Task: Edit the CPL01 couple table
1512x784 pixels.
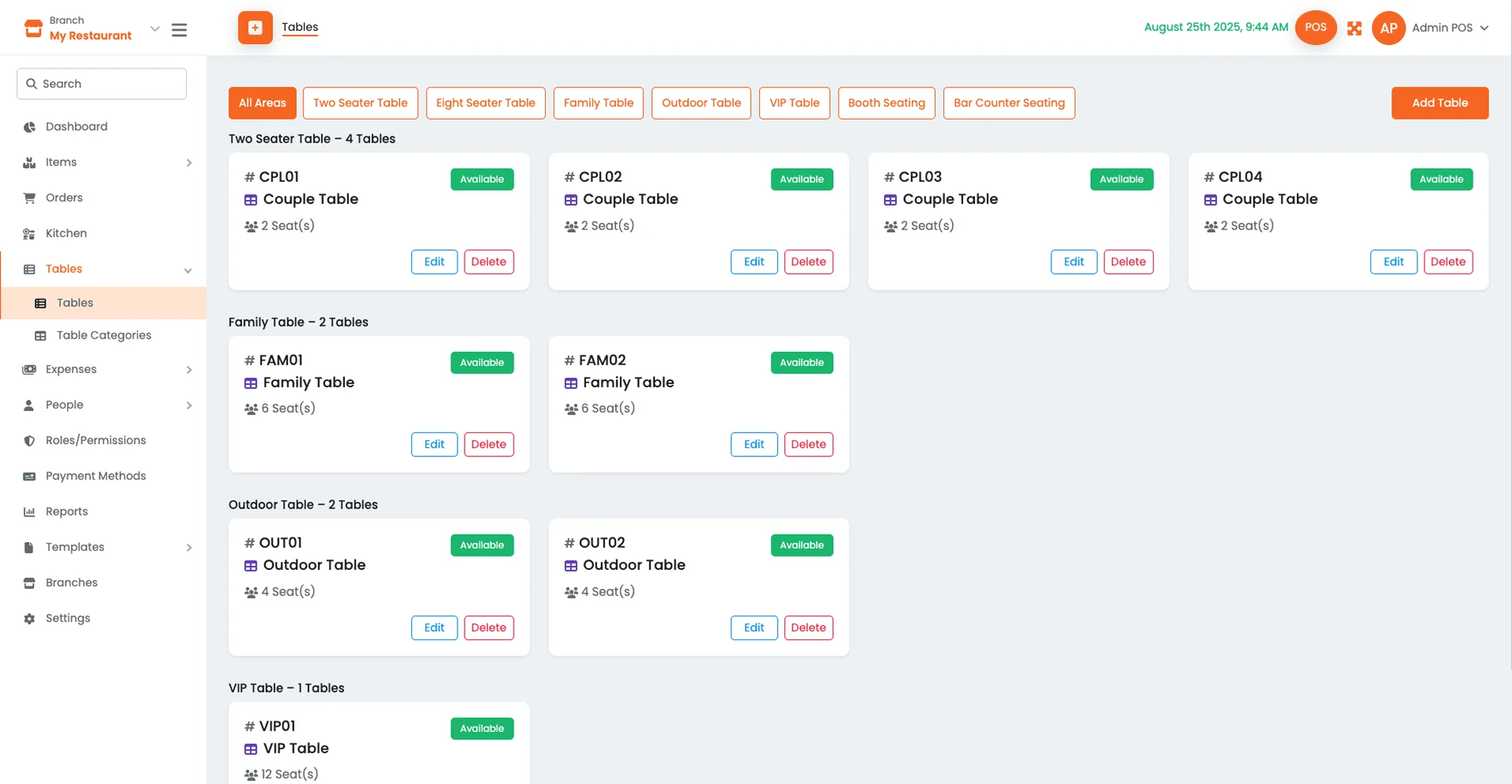Action: [x=434, y=262]
